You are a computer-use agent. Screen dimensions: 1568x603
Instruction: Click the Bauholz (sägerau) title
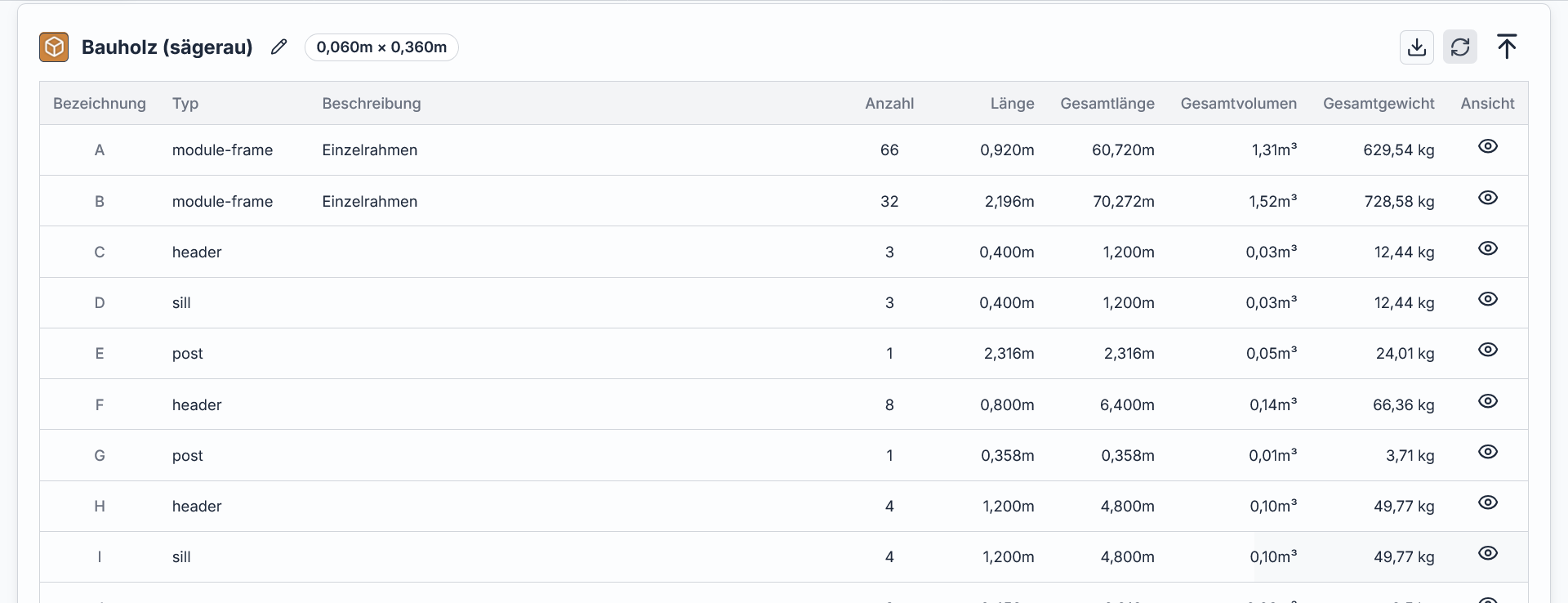point(167,47)
